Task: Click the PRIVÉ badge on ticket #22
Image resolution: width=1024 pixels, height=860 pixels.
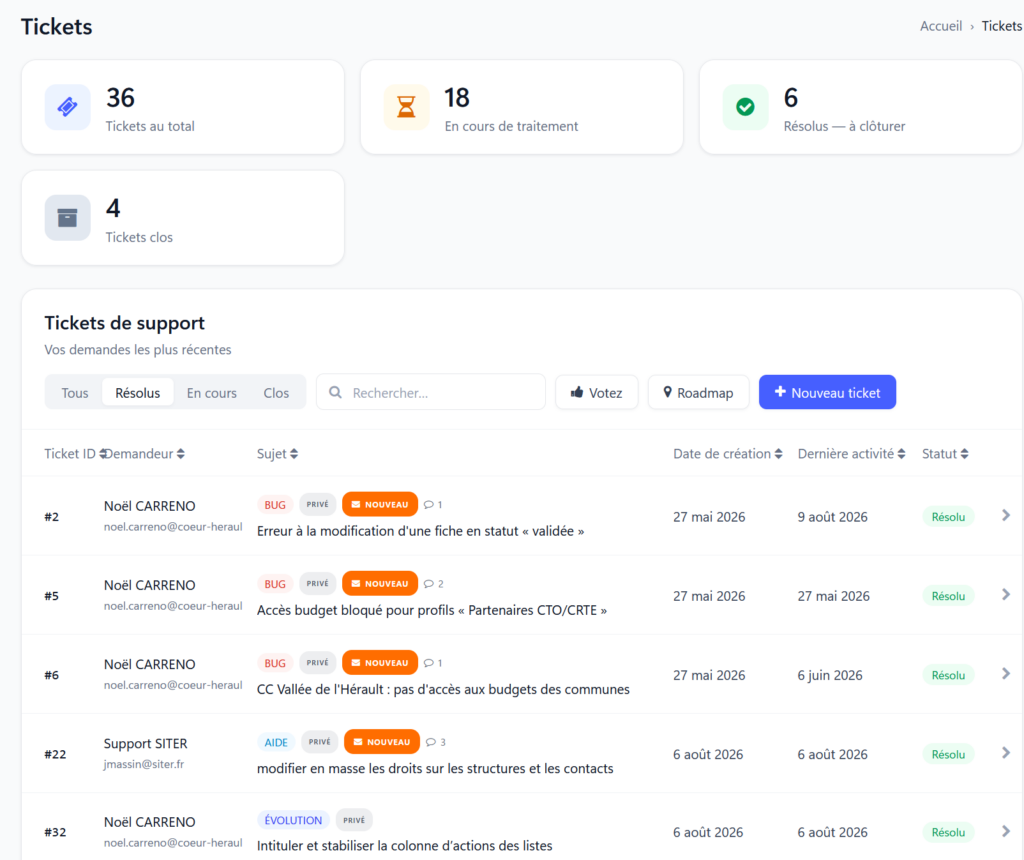Action: pos(319,742)
